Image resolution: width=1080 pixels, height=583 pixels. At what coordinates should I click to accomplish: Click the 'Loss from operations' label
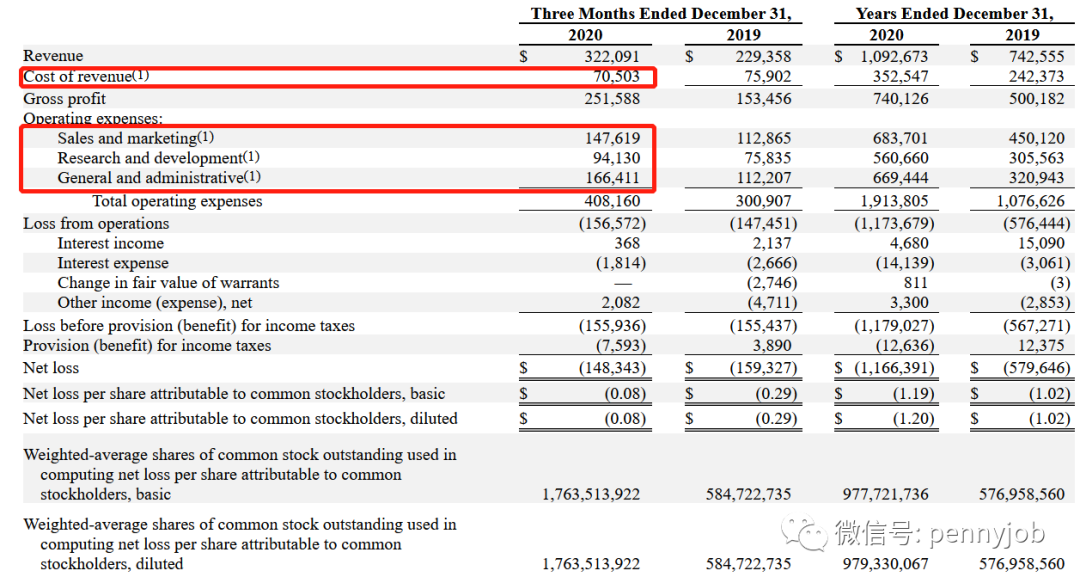click(96, 223)
